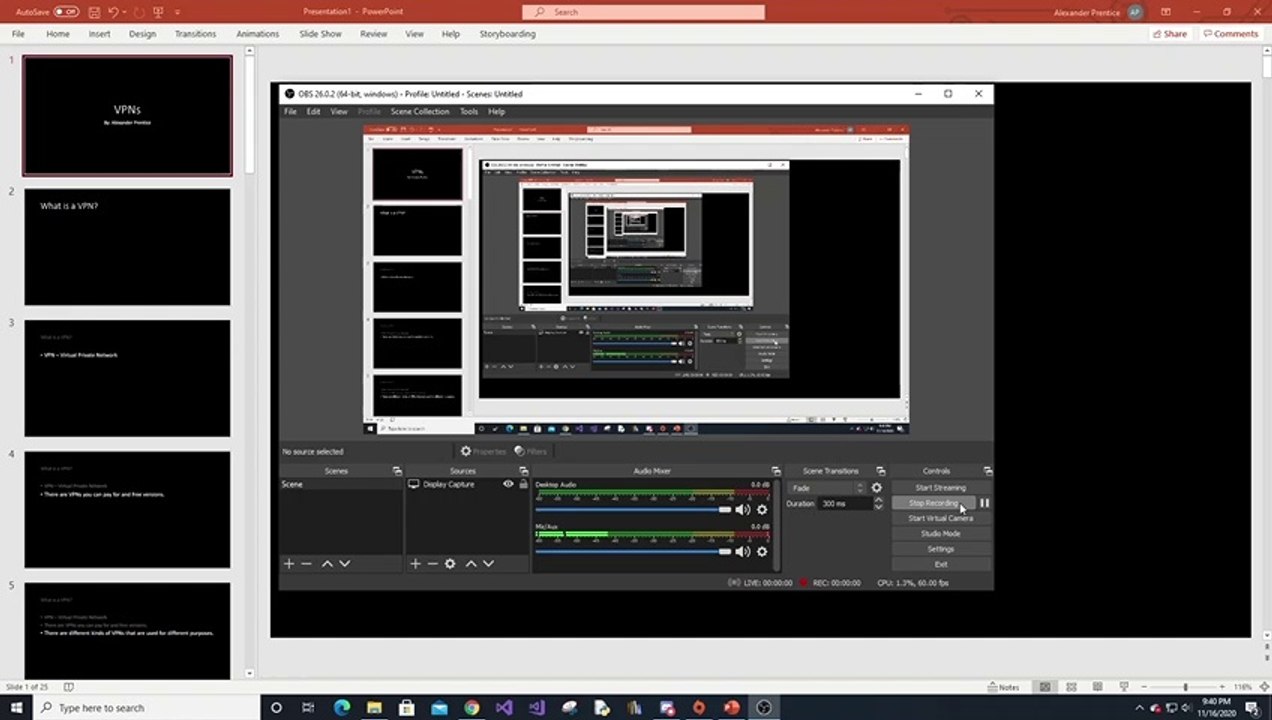Image resolution: width=1272 pixels, height=720 pixels.
Task: Click Stop Recording in OBS
Action: (x=933, y=503)
